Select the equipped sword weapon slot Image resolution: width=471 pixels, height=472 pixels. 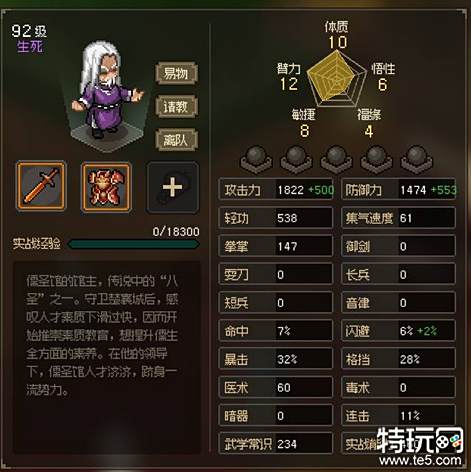pos(41,186)
